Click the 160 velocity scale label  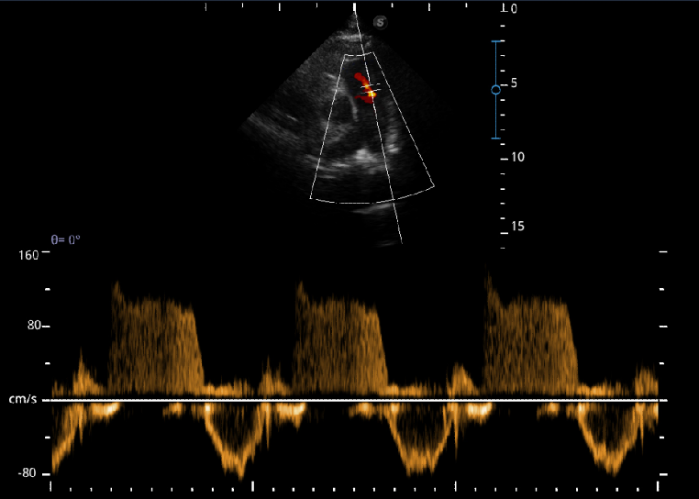tap(28, 255)
